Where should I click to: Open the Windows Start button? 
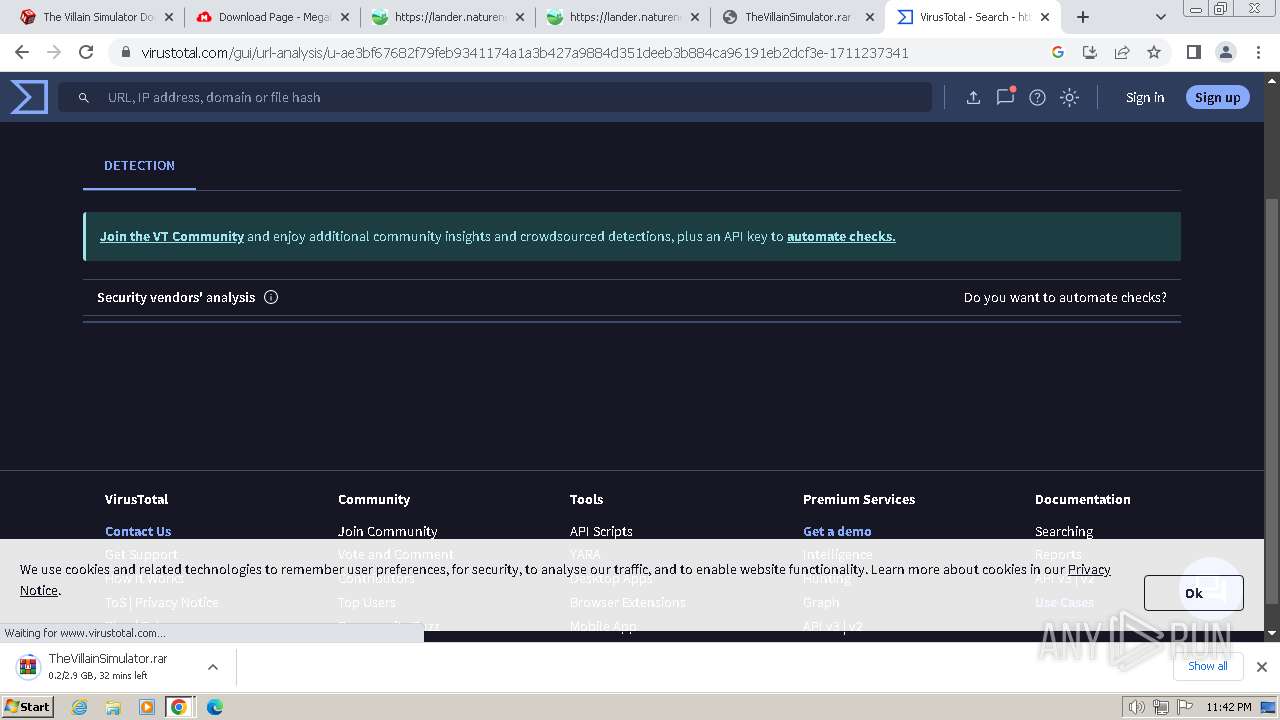28,706
